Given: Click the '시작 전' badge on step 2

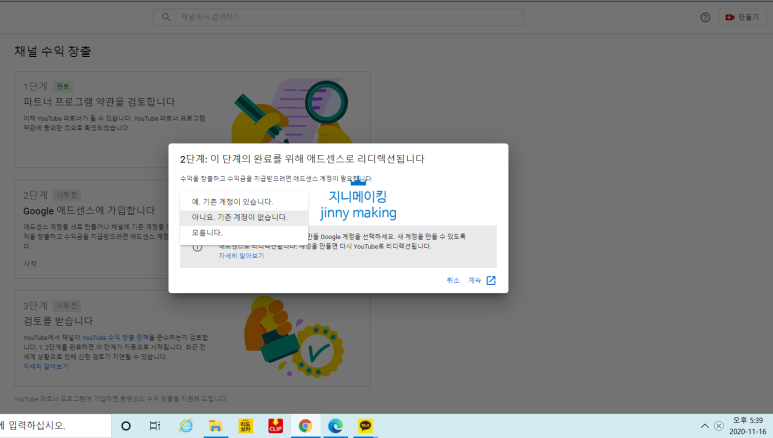Looking at the screenshot, I should click(67, 195).
